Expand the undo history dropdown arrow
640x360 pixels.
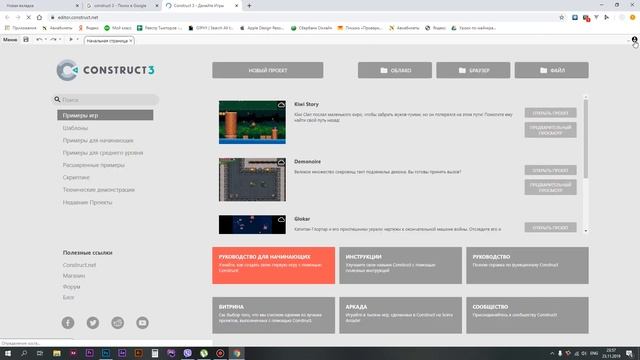coord(45,40)
